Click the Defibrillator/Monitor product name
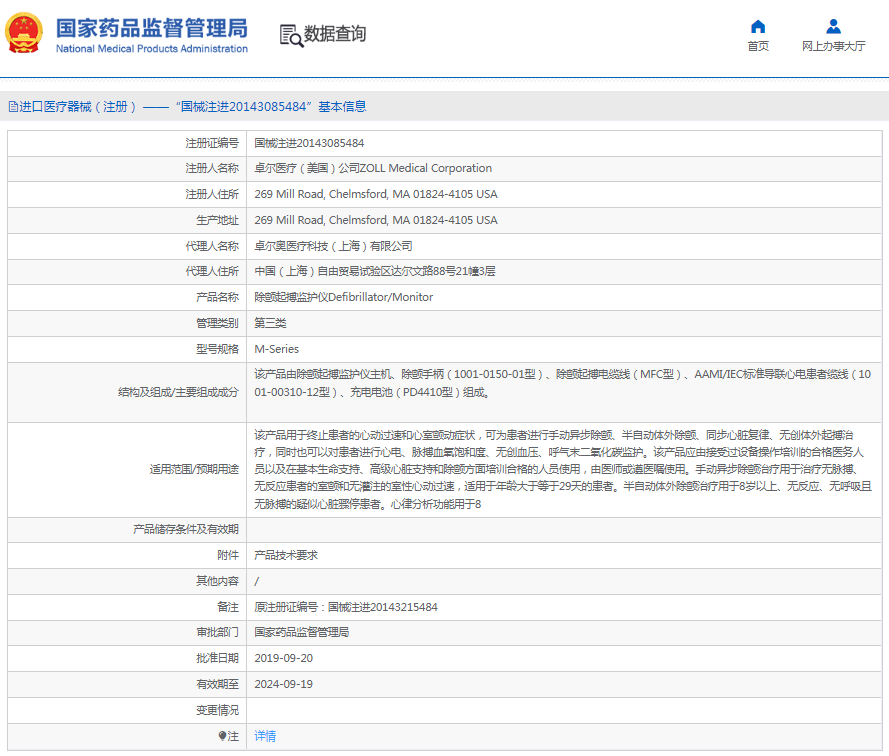 pyautogui.click(x=344, y=297)
